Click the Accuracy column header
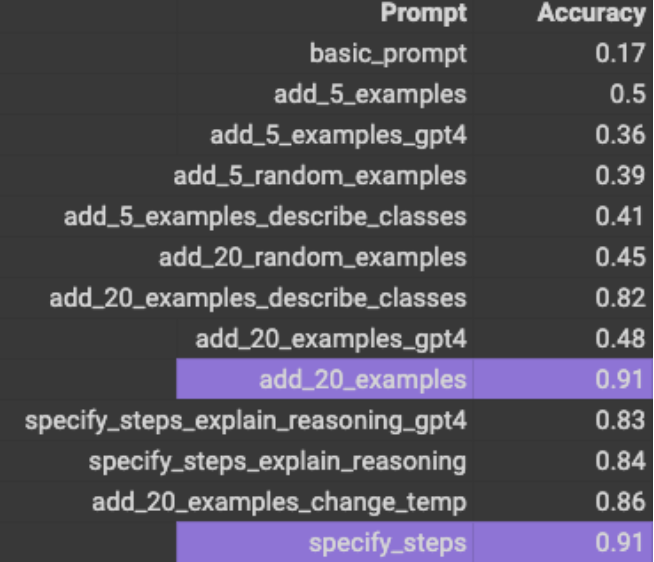The width and height of the screenshot is (654, 562). coord(591,14)
